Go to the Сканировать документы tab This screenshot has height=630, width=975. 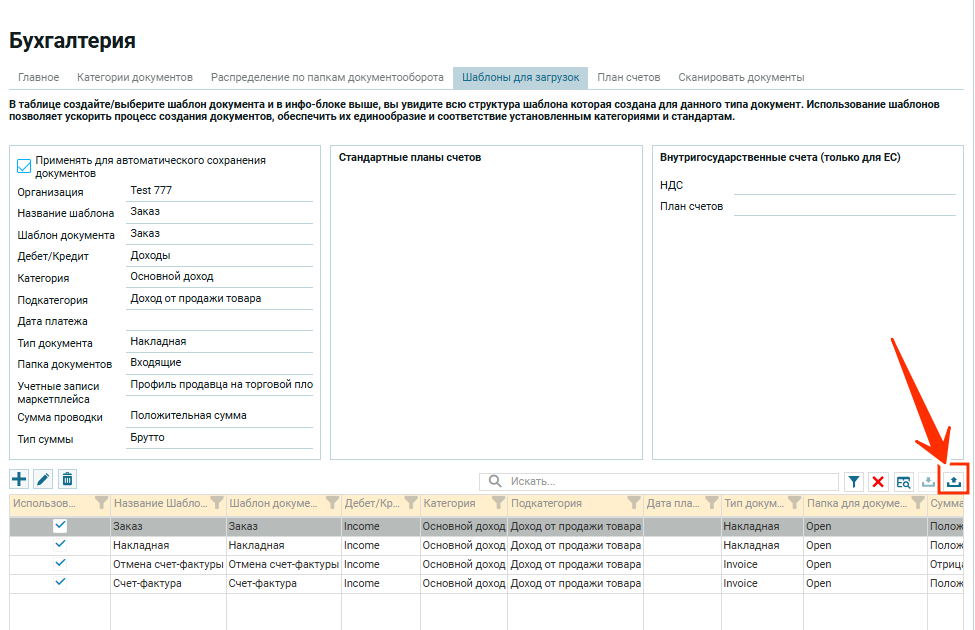click(741, 77)
